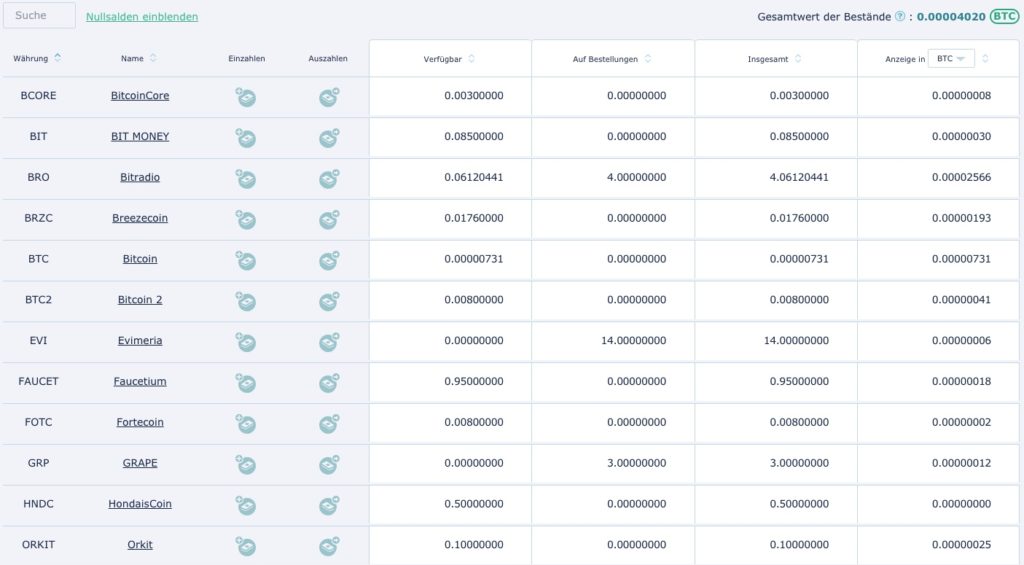This screenshot has height=565, width=1024.
Task: Click the Einzahlen column header
Action: point(247,59)
